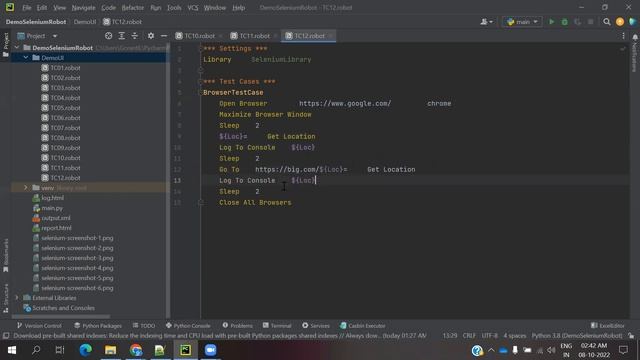Screen dimensions: 640x360
Task: Click 4 spaces indent widget
Action: [515, 336]
